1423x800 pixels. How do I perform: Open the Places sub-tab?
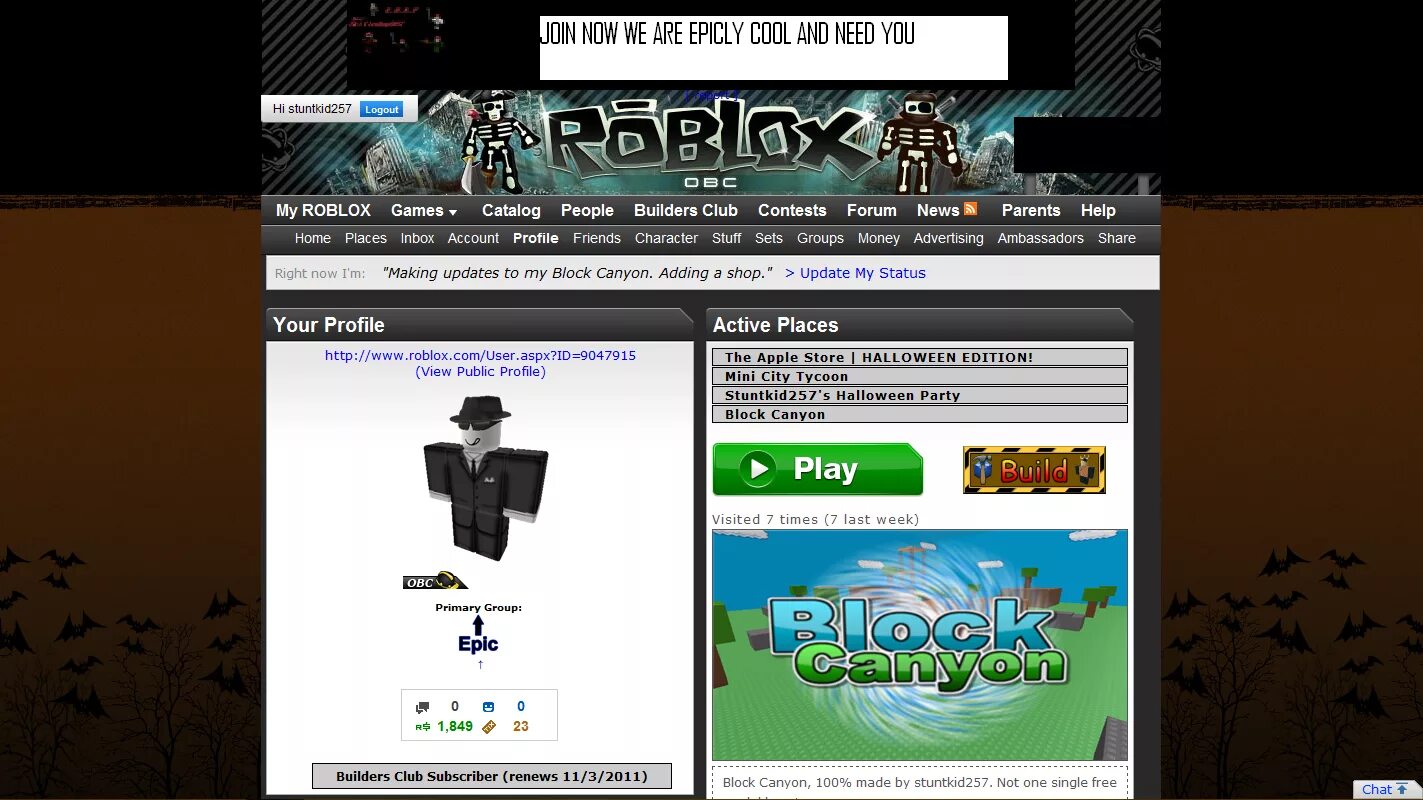(366, 238)
